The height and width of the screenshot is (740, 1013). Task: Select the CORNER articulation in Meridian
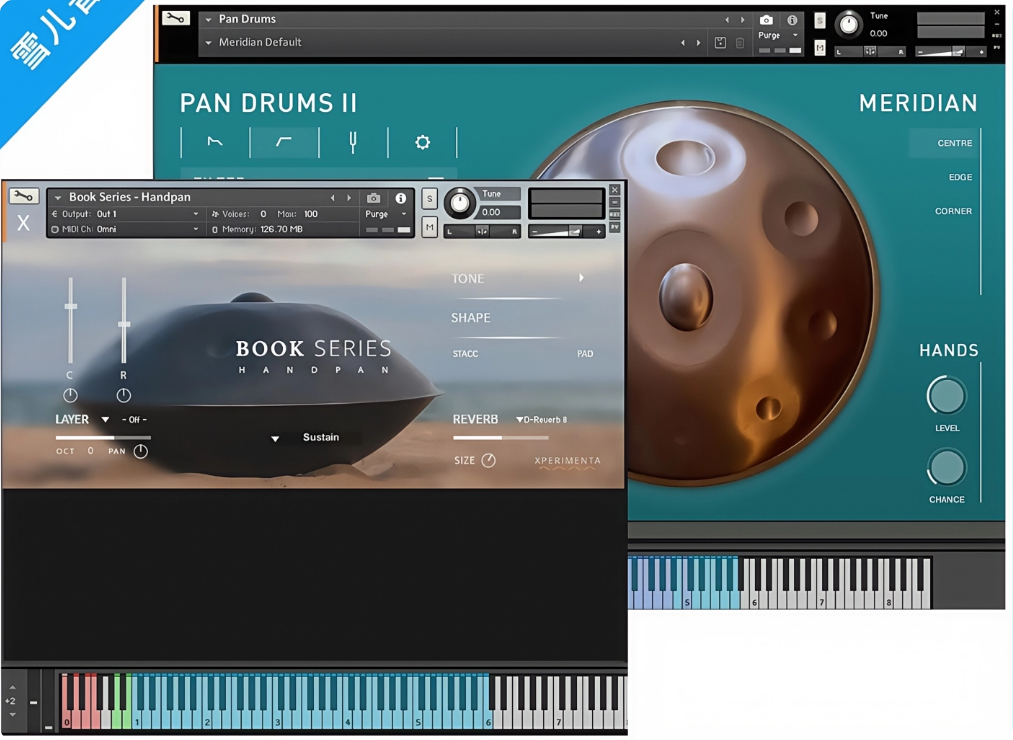pos(953,211)
